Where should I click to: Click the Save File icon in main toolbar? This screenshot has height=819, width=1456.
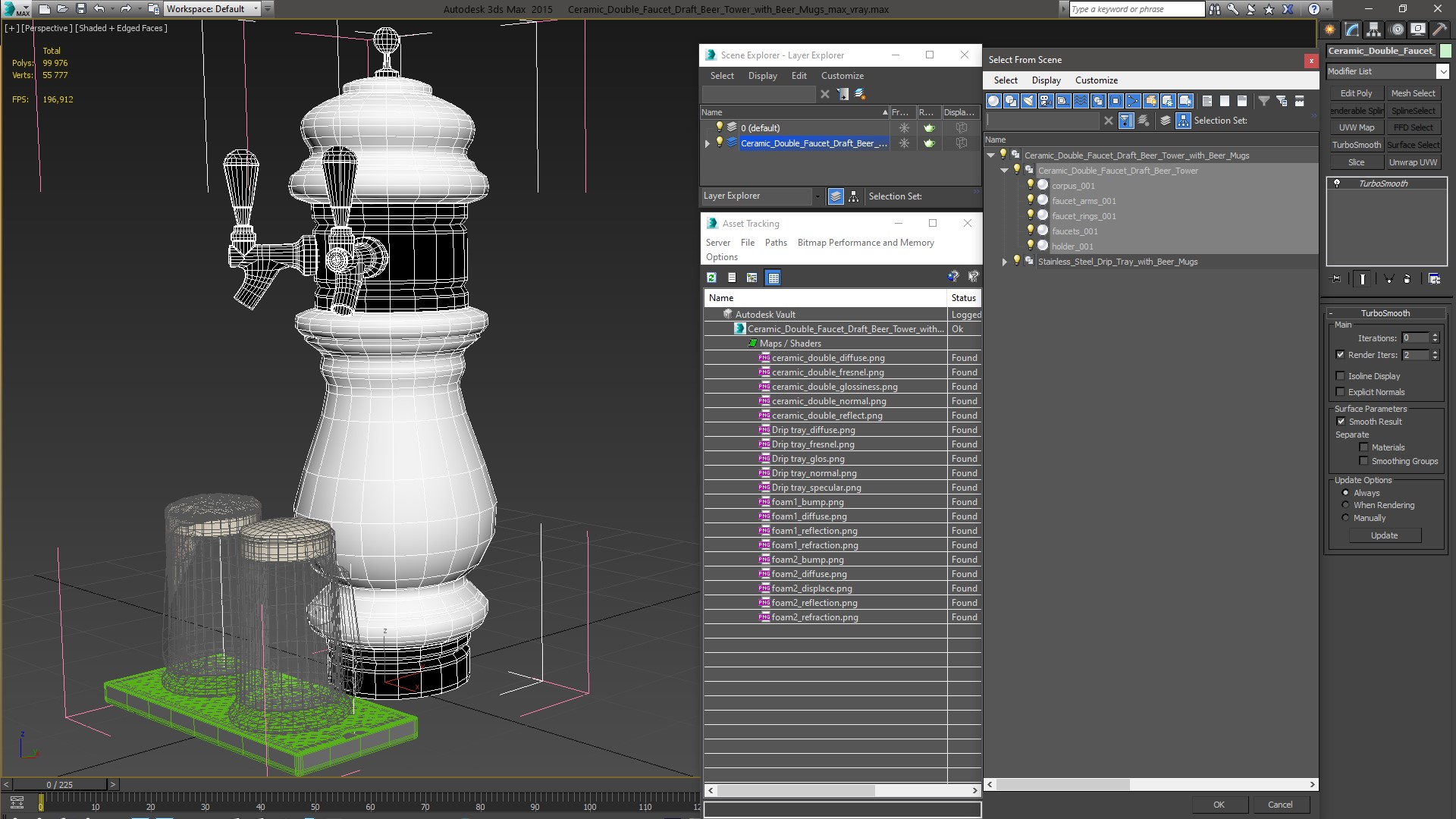coord(81,9)
